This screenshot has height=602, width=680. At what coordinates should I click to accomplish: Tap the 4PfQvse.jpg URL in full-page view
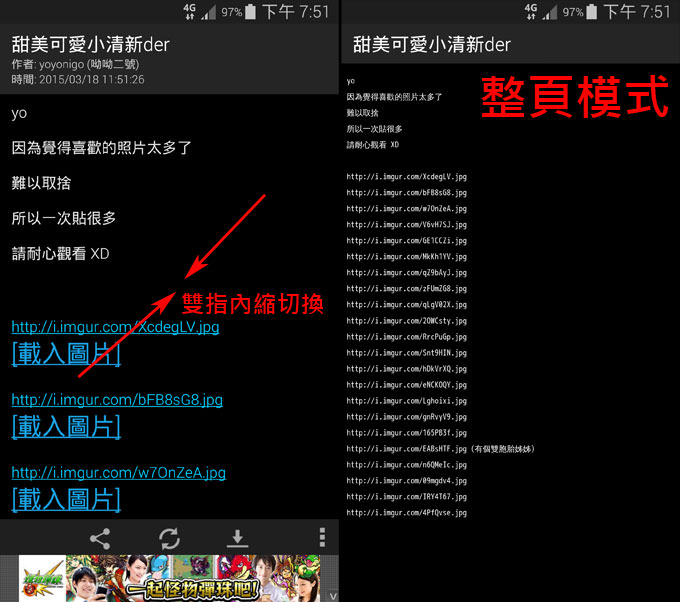pyautogui.click(x=407, y=513)
